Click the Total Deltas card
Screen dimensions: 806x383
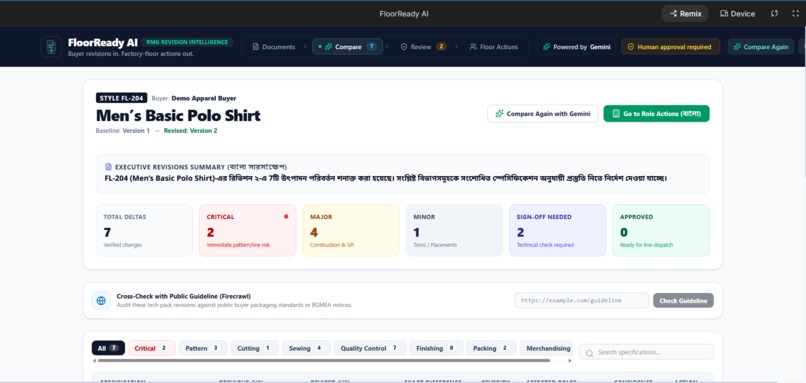click(144, 230)
